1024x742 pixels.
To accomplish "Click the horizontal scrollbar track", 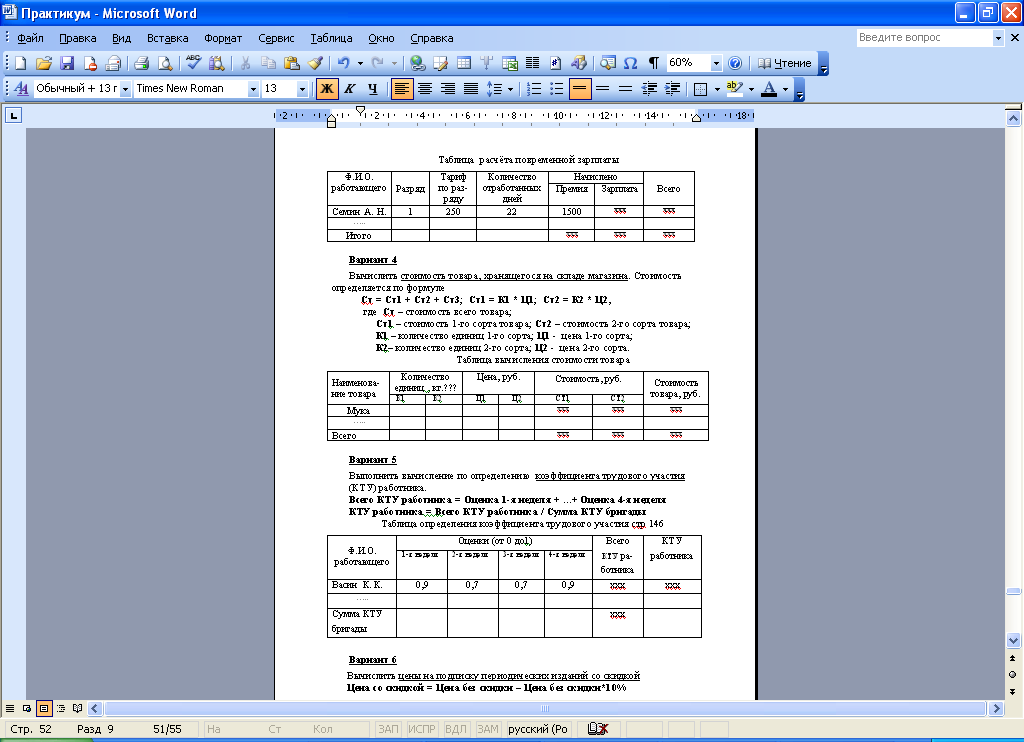I will pos(545,709).
